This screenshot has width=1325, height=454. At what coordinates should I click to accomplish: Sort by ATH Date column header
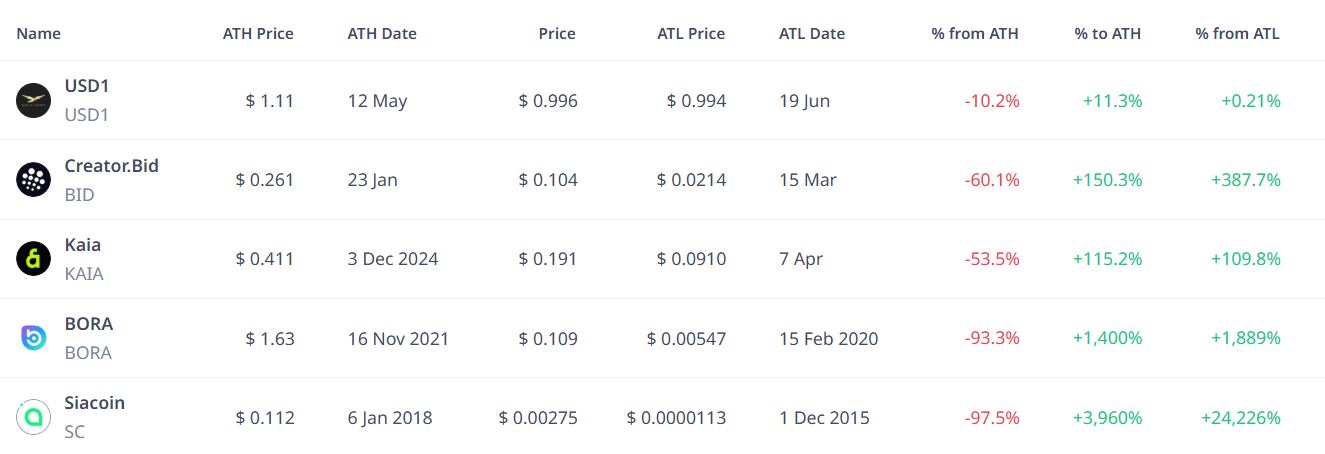tap(382, 33)
